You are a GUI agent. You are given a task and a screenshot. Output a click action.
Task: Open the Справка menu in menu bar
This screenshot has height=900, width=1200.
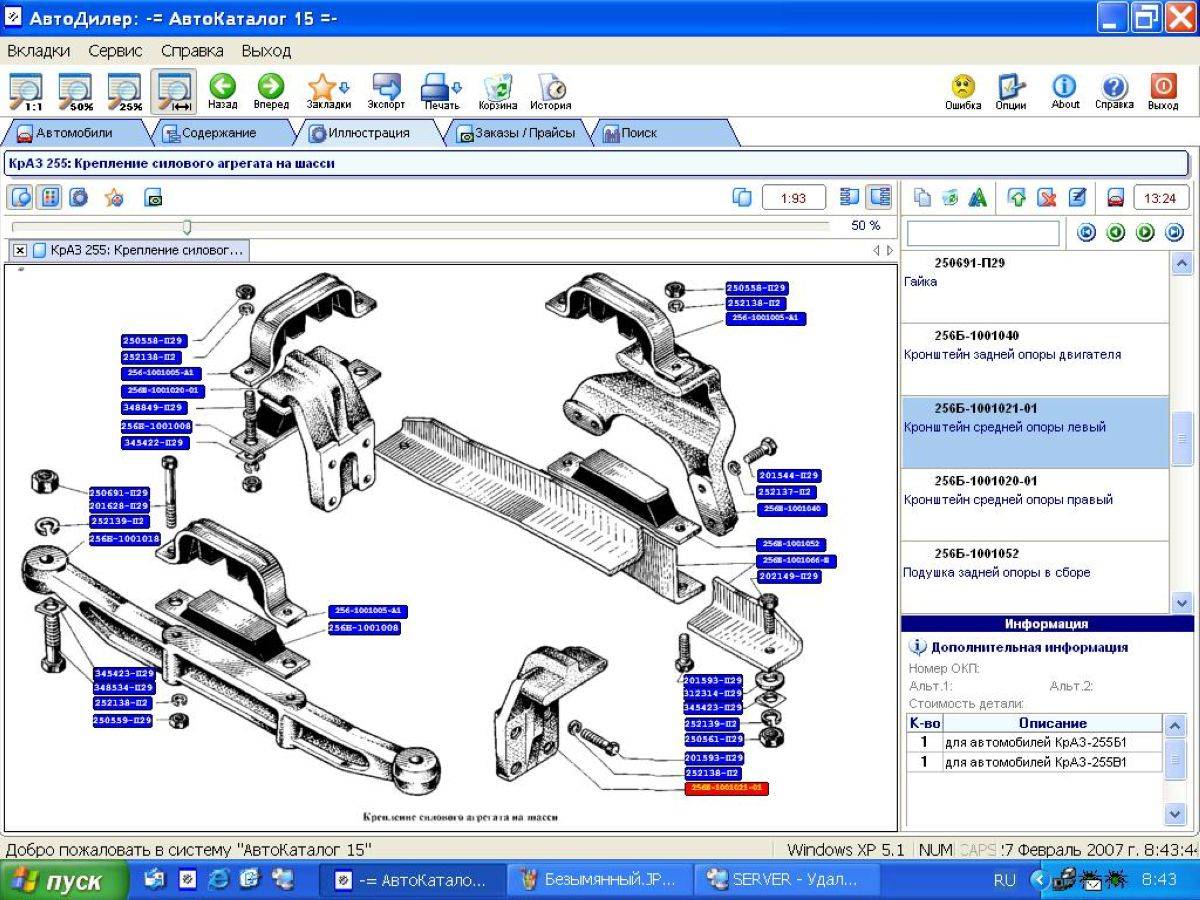coord(192,50)
